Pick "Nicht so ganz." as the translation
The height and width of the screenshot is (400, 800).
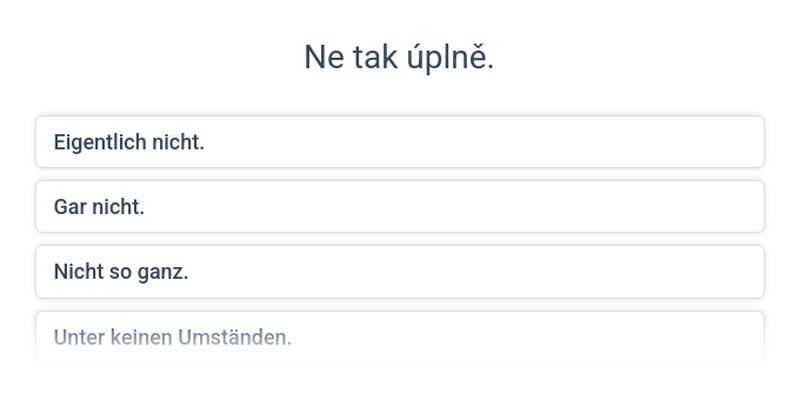400,272
